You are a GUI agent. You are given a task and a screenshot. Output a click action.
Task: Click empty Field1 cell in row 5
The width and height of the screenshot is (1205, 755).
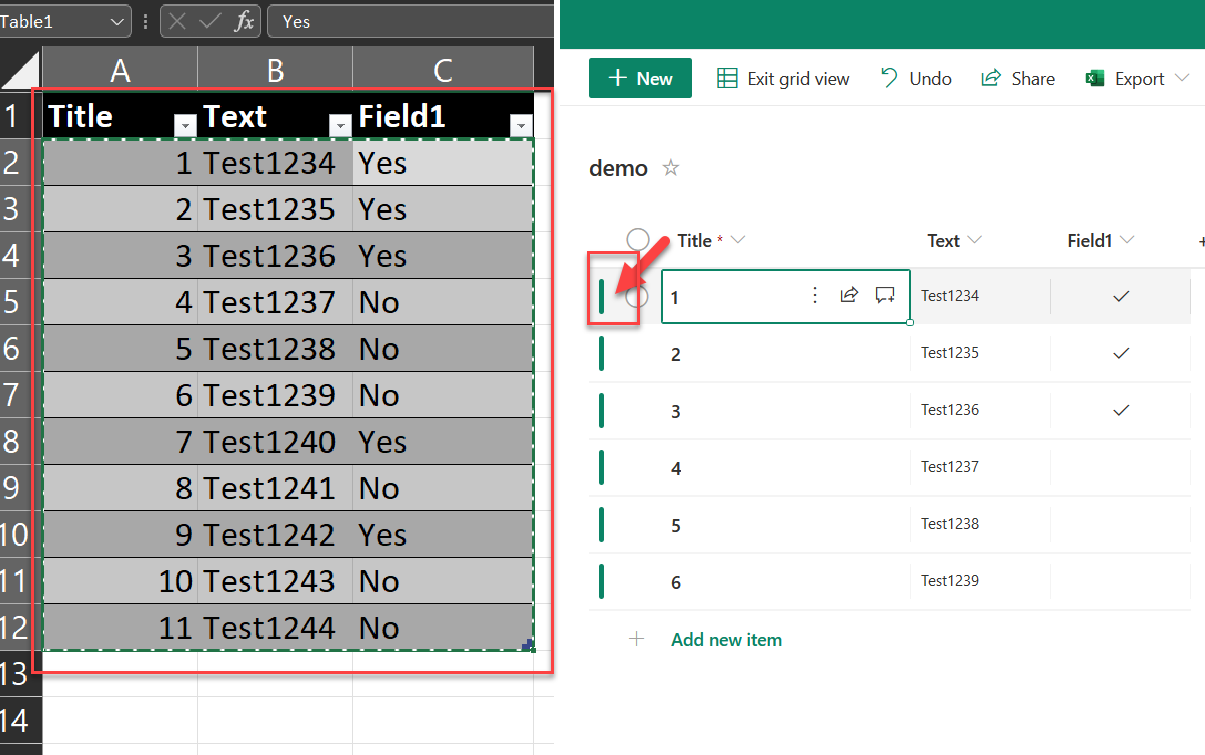pyautogui.click(x=1121, y=524)
